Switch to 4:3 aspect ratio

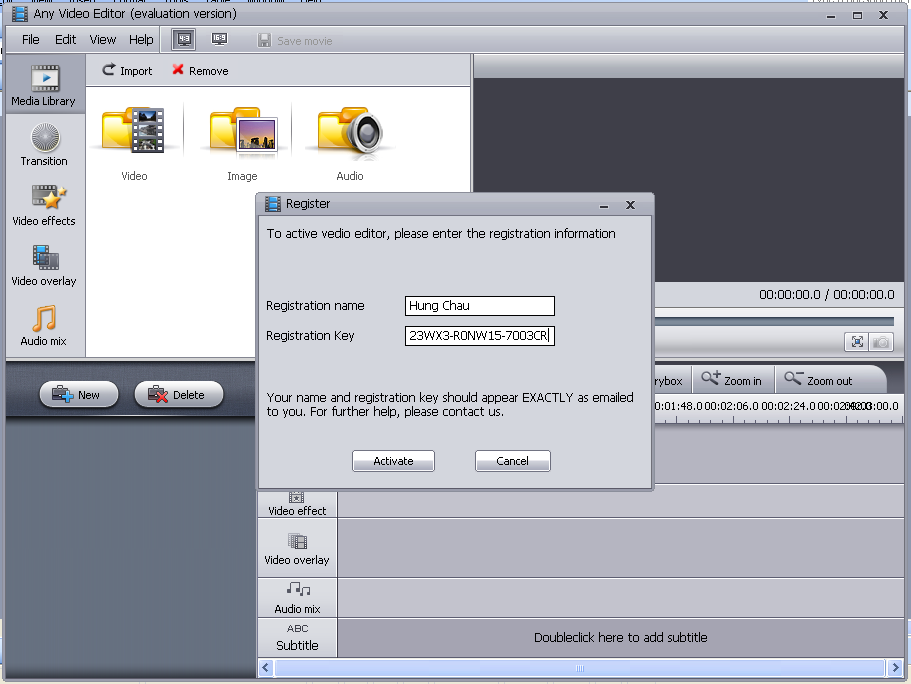coord(184,40)
